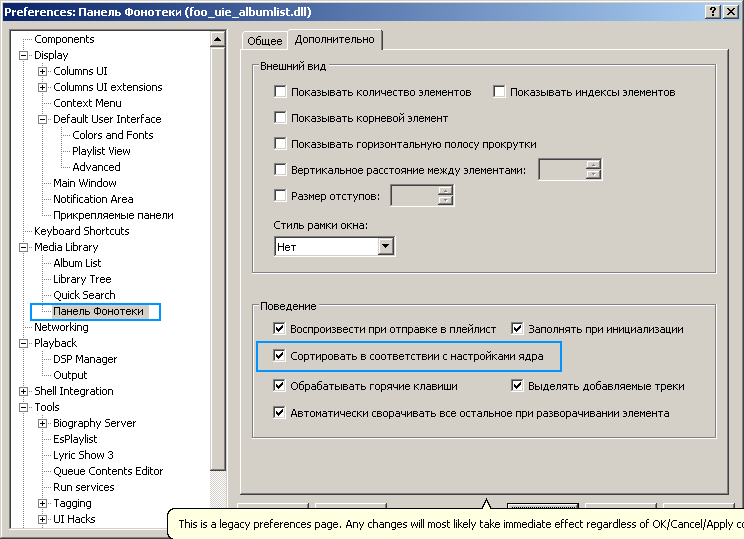
Task: Expand the Biography Server tree node
Action: coord(43,424)
